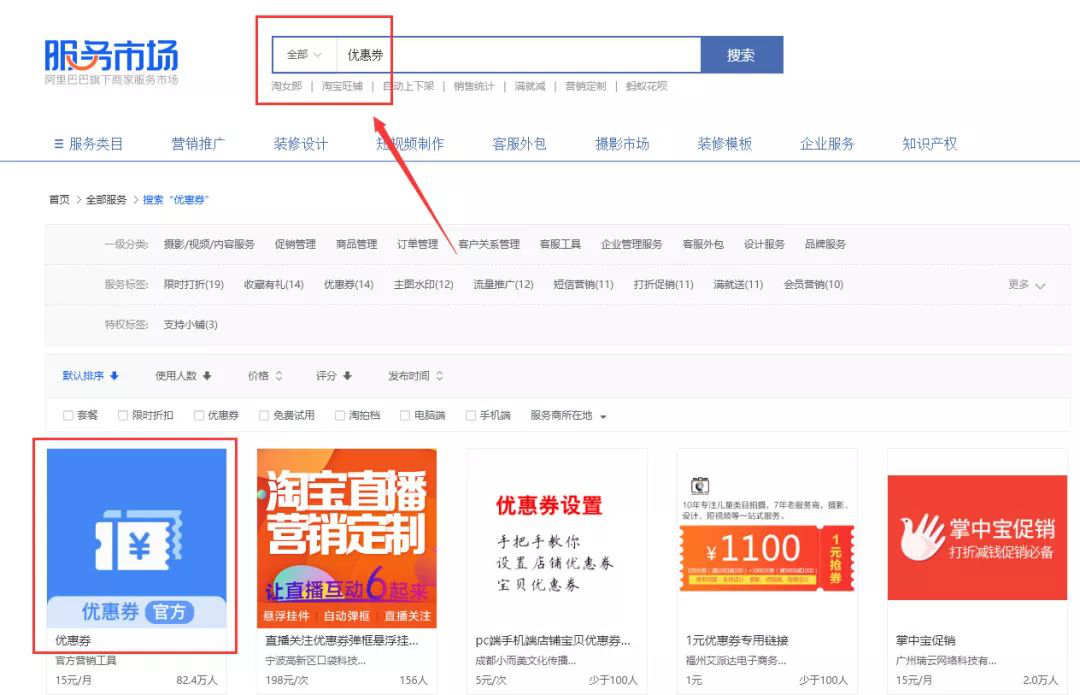The image size is (1080, 695).
Task: Sort results by 评分
Action: [x=333, y=375]
